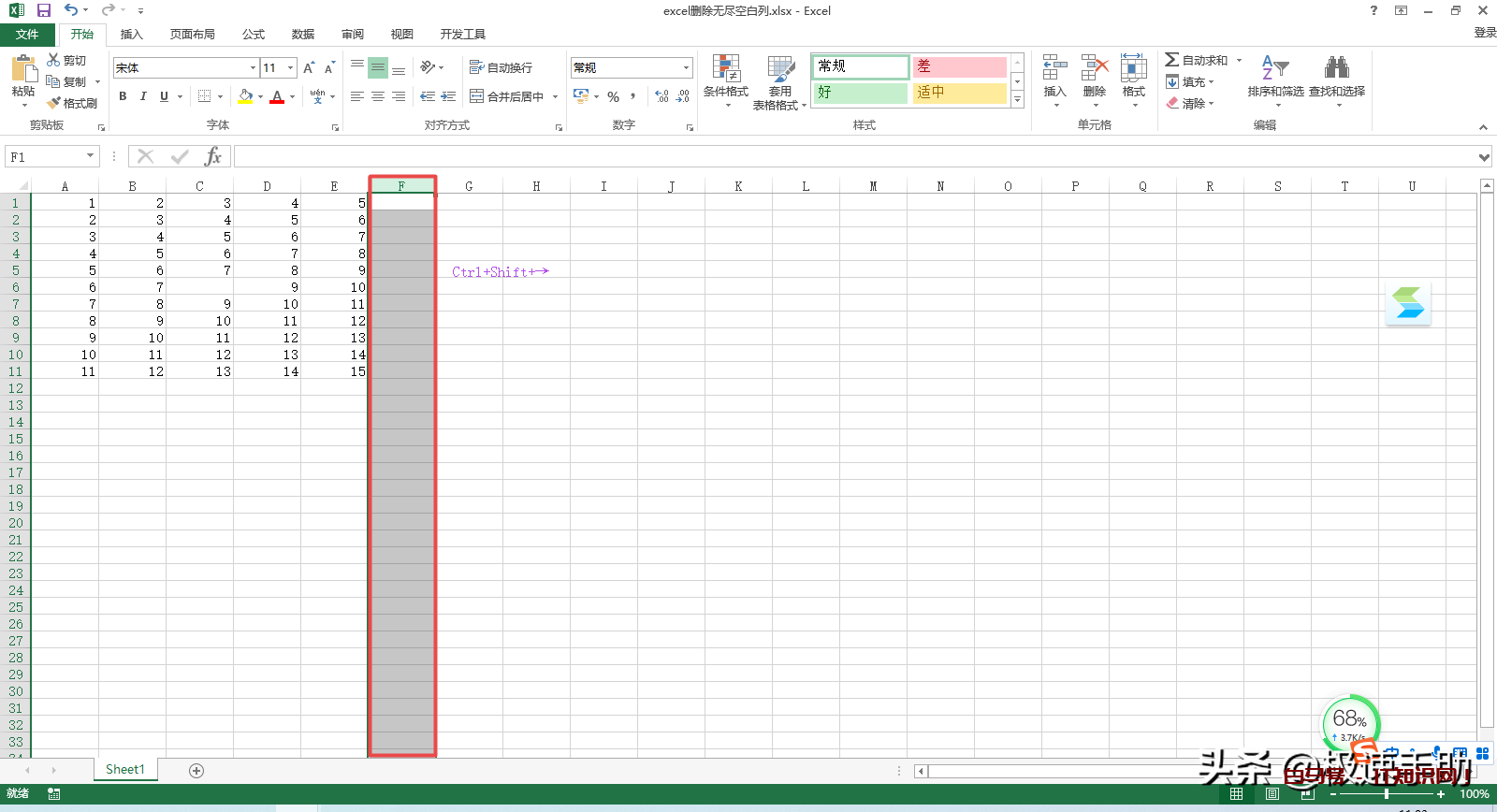Open the Formulas (公式) ribbon tab
Image resolution: width=1497 pixels, height=812 pixels.
(254, 35)
